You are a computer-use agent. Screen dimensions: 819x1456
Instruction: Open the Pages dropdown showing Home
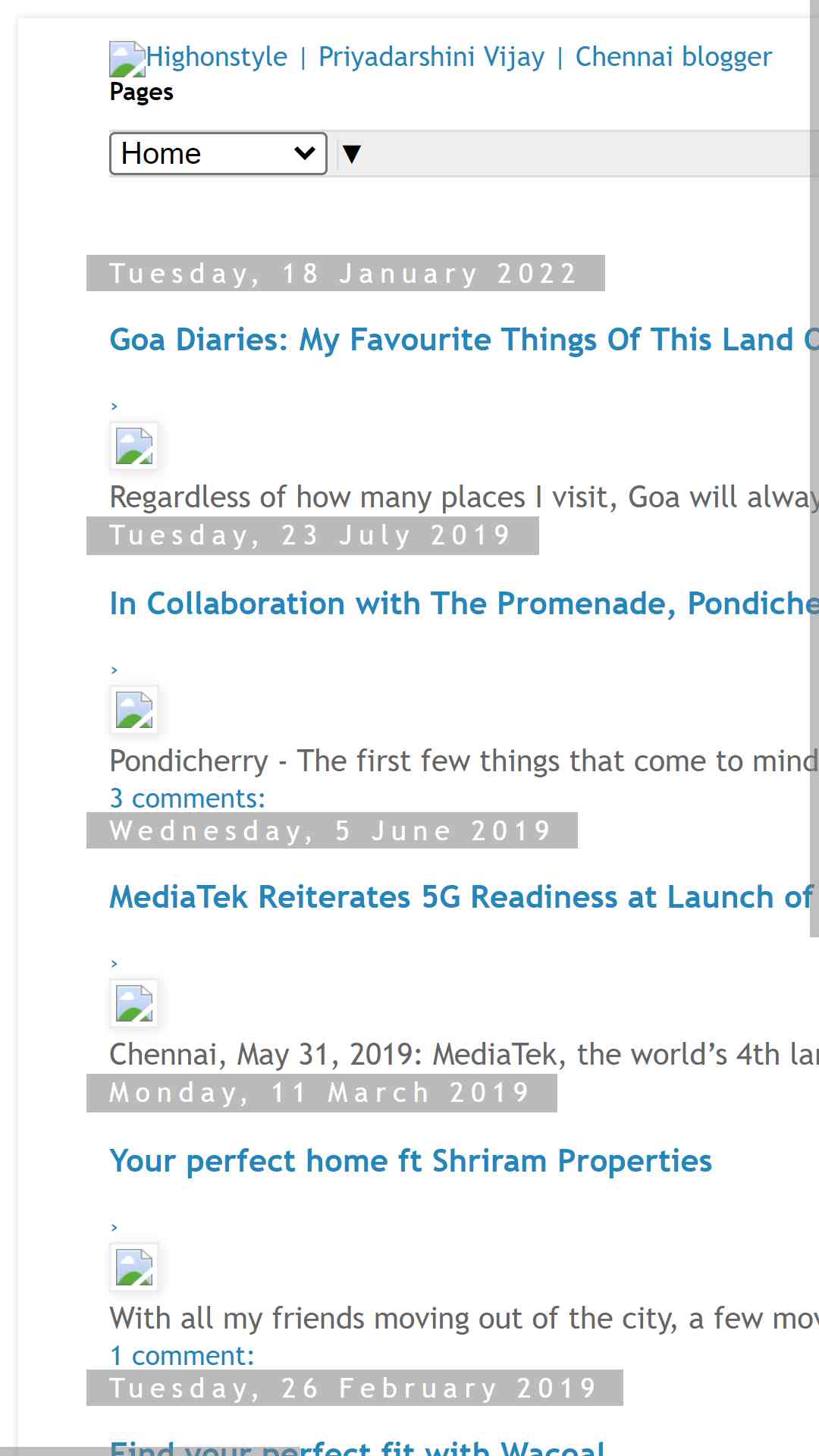[x=218, y=154]
